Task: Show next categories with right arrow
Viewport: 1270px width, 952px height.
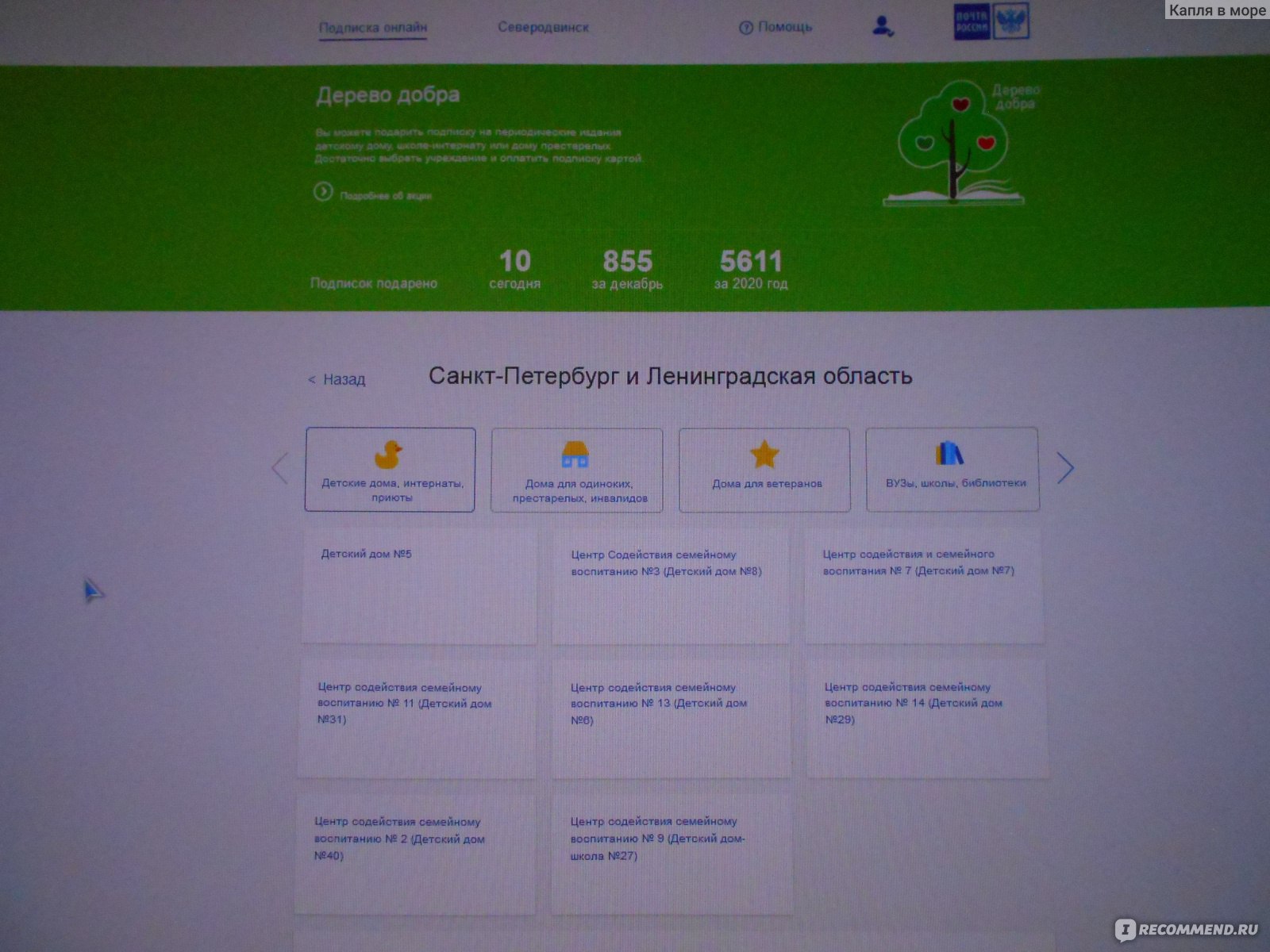Action: [1065, 468]
